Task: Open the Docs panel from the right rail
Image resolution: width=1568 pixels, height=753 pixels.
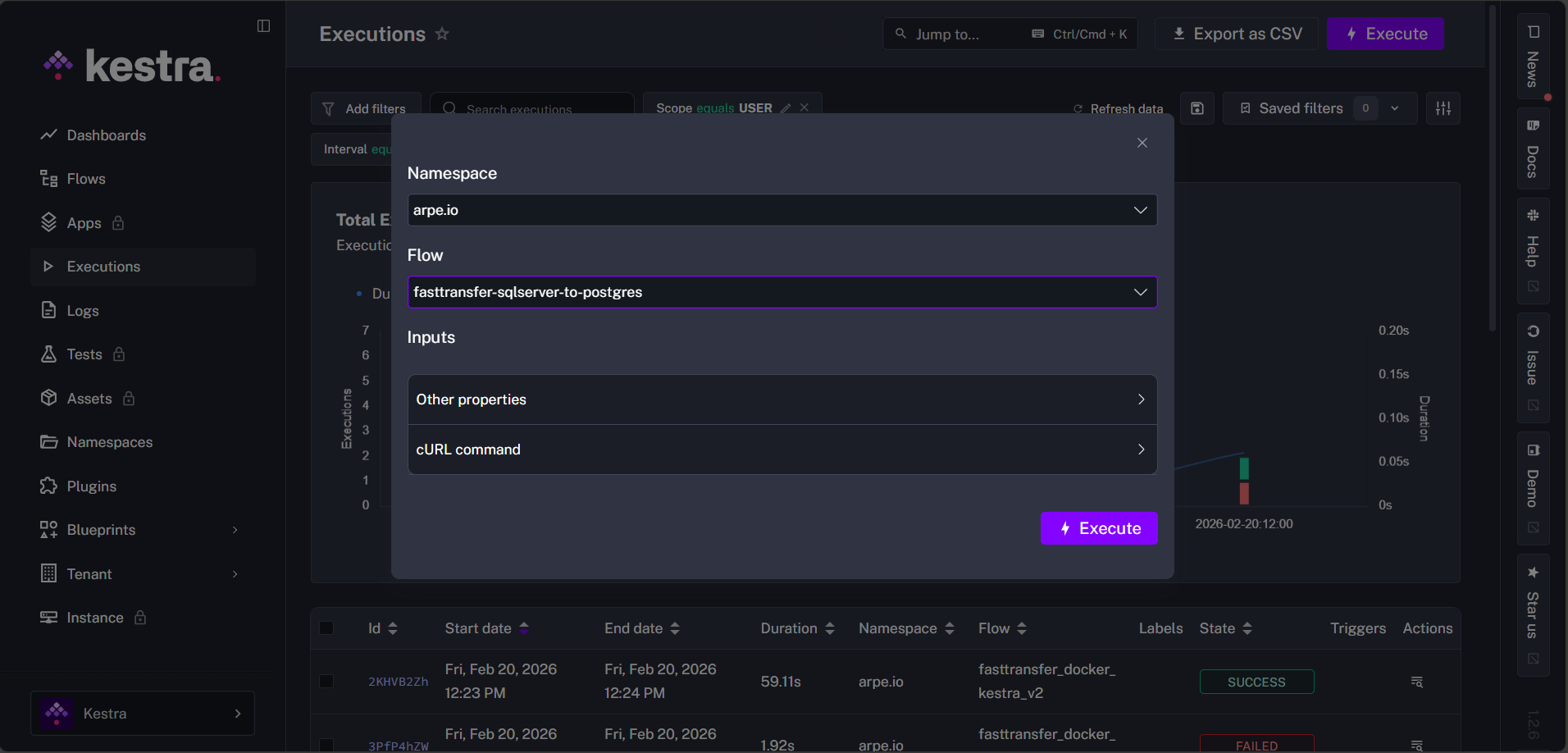Action: pos(1533,148)
